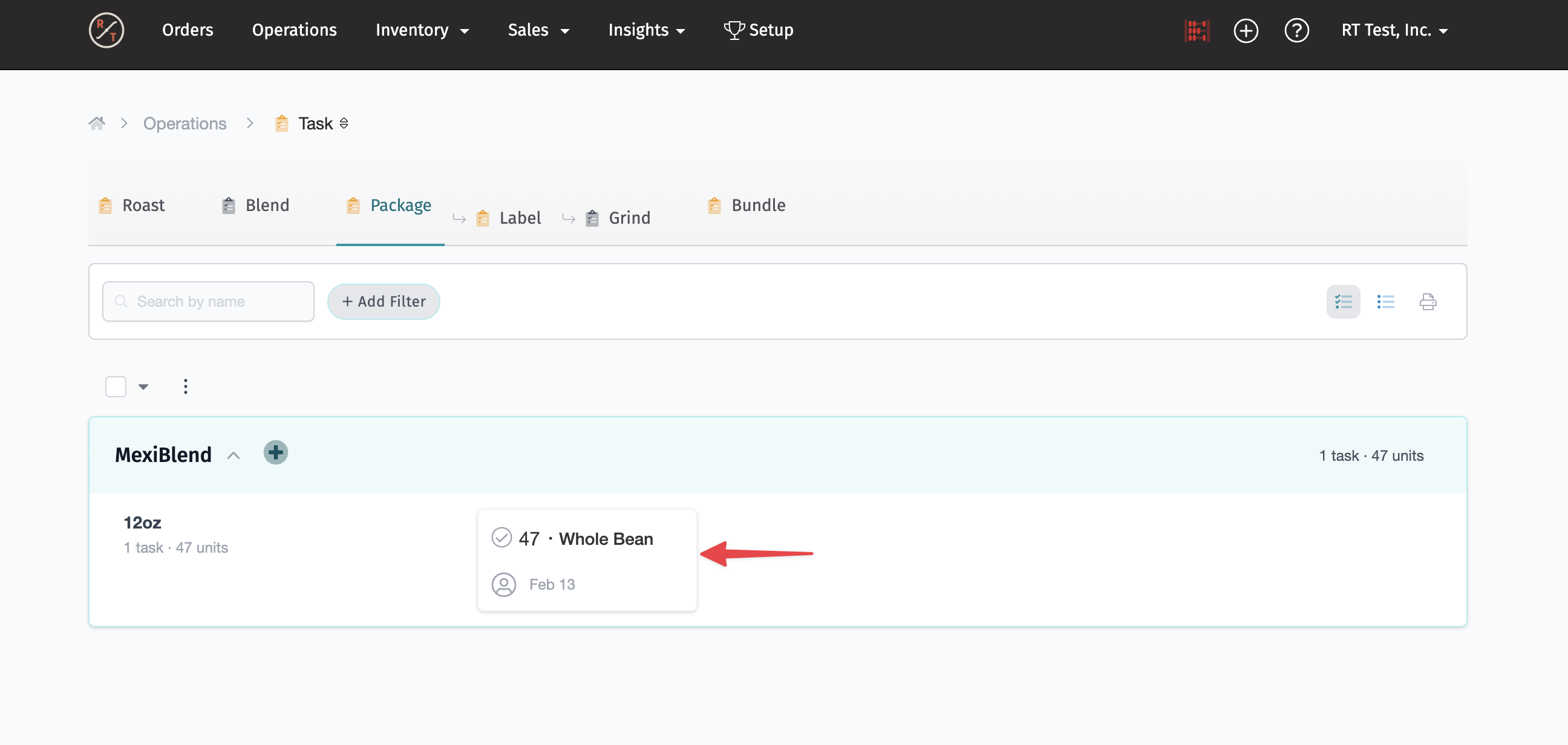
Task: Click the Add Filter button
Action: pos(384,301)
